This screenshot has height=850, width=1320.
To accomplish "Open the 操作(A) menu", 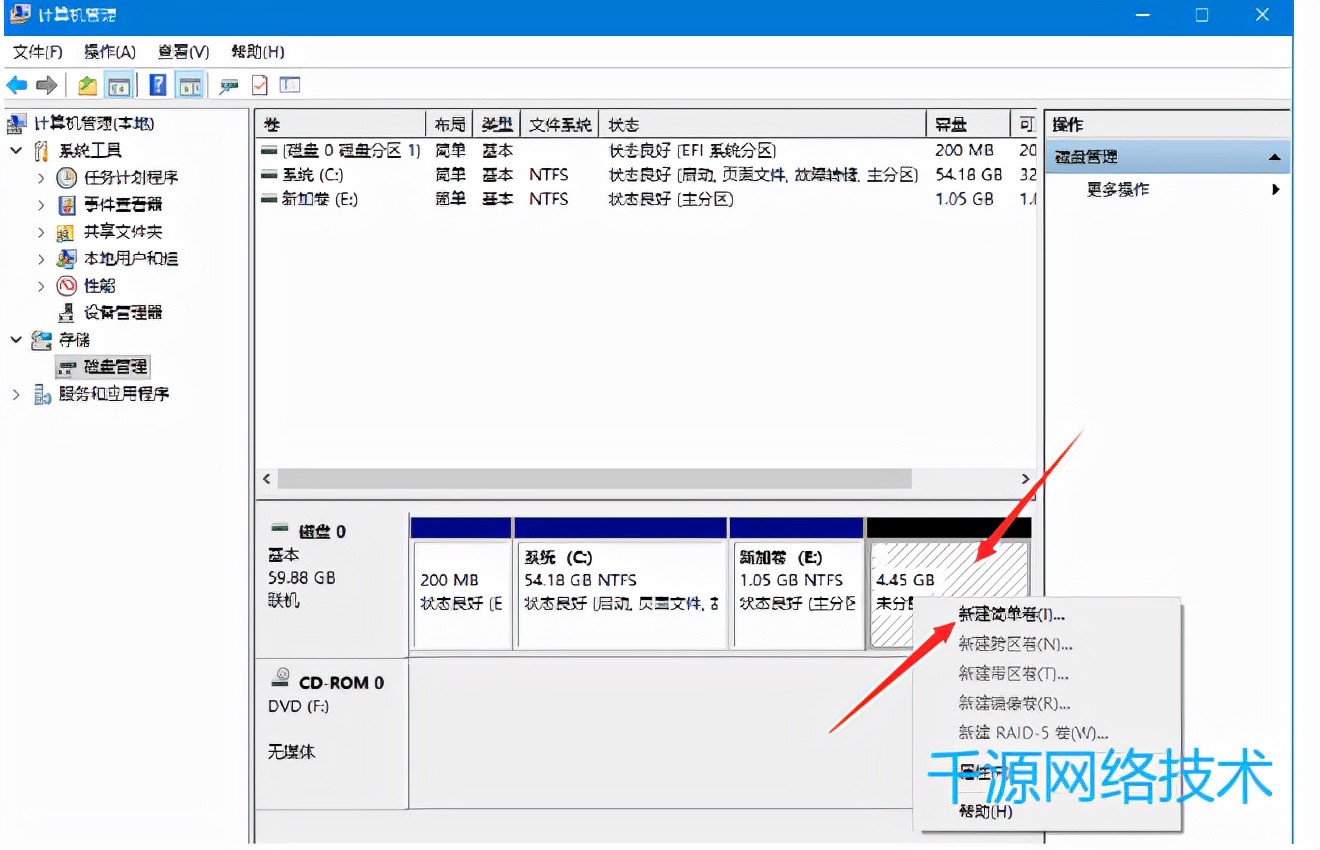I will 110,51.
